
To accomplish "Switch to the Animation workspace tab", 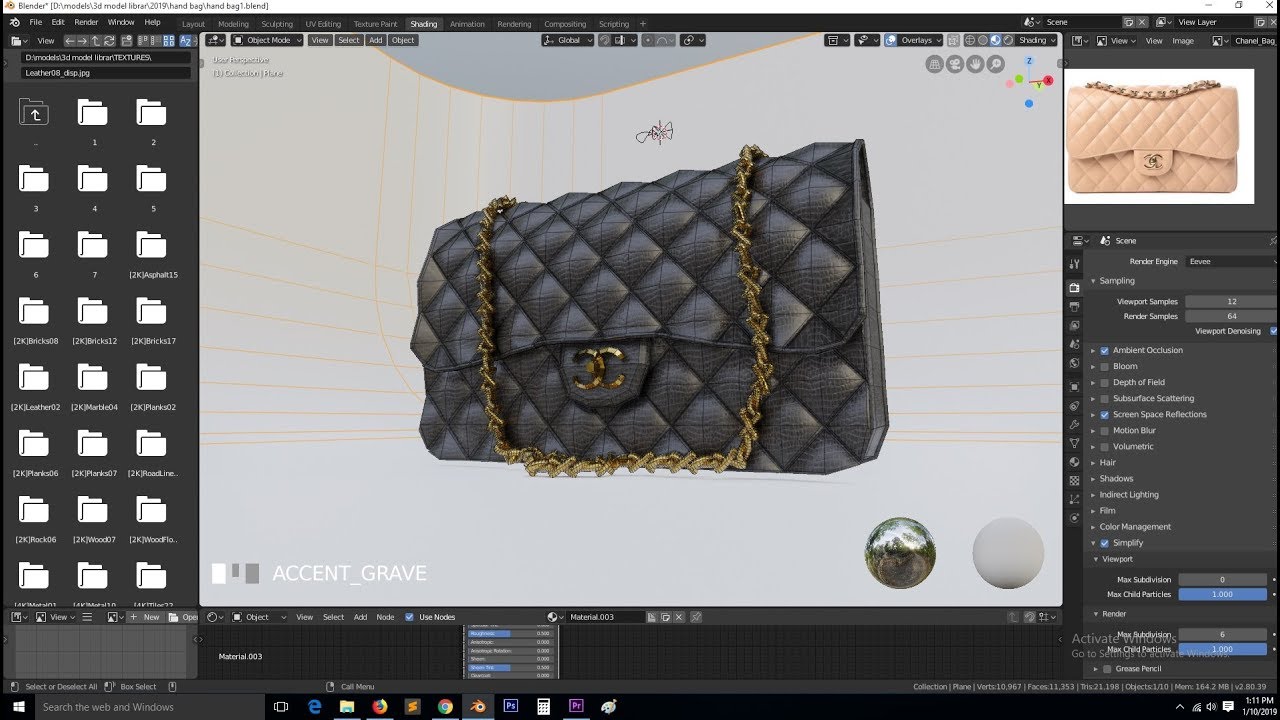I will pyautogui.click(x=467, y=24).
